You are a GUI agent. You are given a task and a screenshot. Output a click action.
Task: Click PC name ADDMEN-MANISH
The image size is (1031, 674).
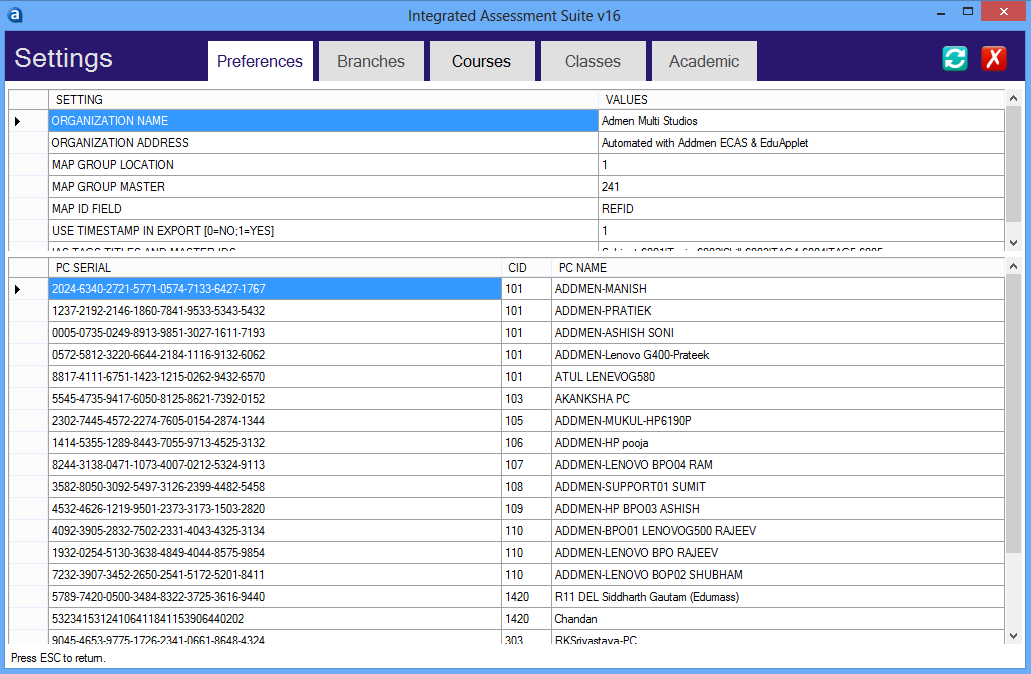pyautogui.click(x=778, y=289)
